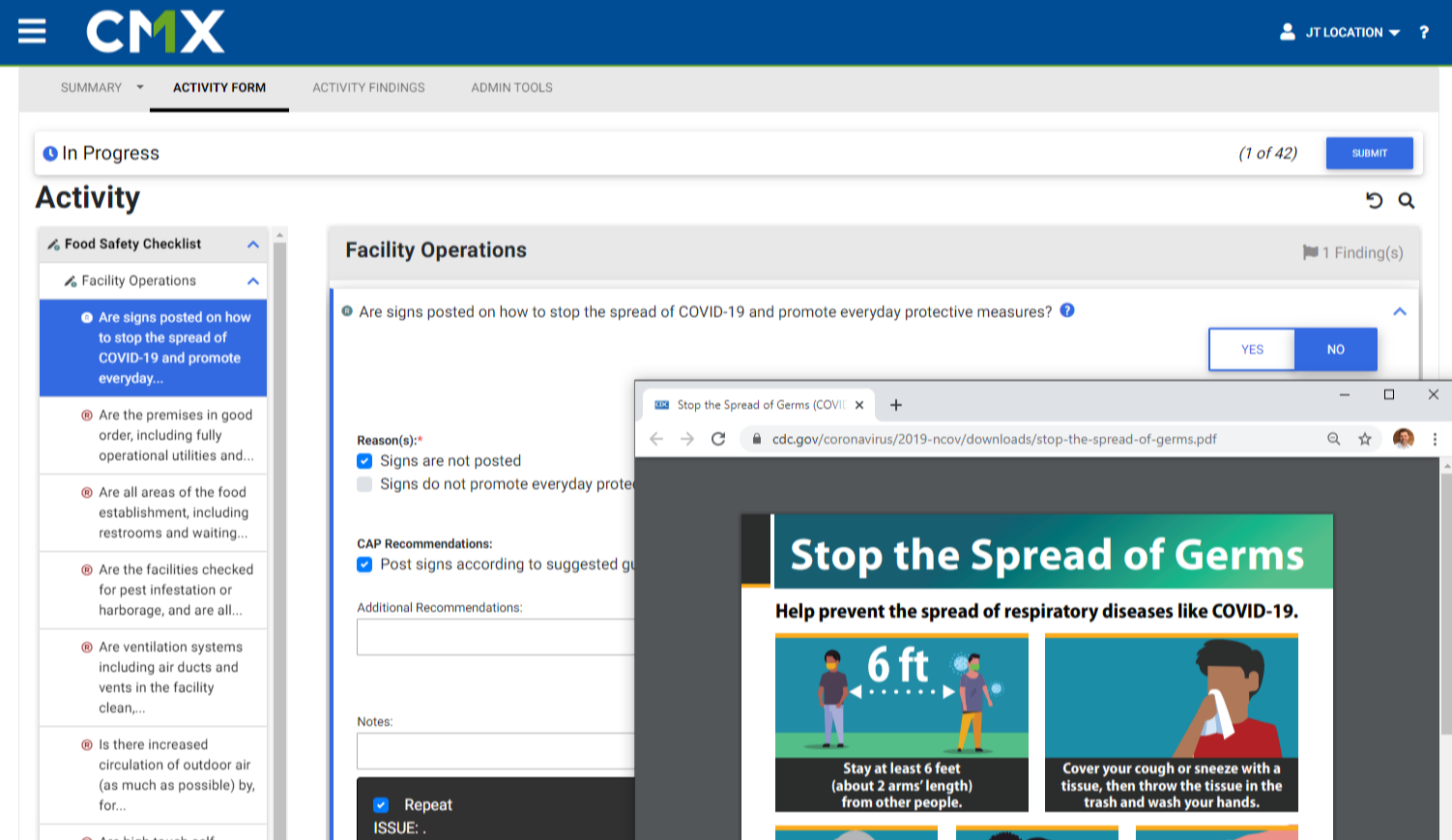Viewport: 1452px width, 840px height.
Task: Click the Additional Recommendations input field
Action: pyautogui.click(x=496, y=637)
